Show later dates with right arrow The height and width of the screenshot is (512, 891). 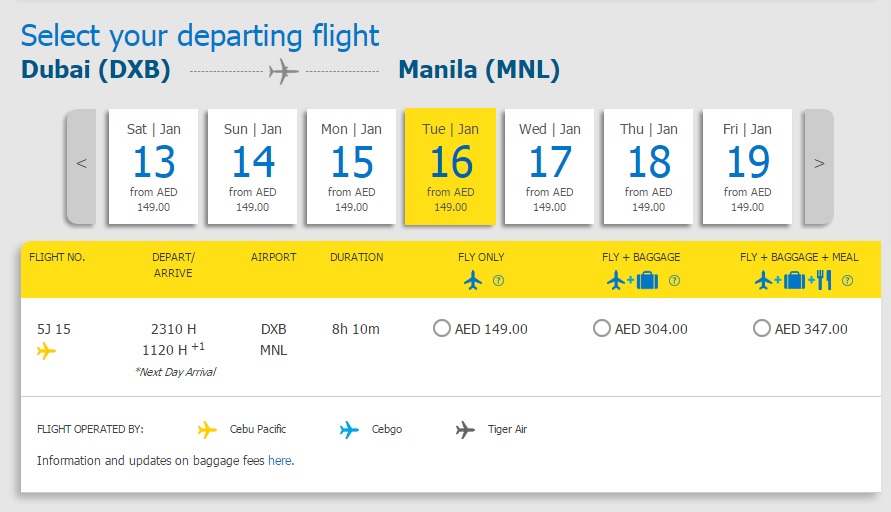[819, 166]
